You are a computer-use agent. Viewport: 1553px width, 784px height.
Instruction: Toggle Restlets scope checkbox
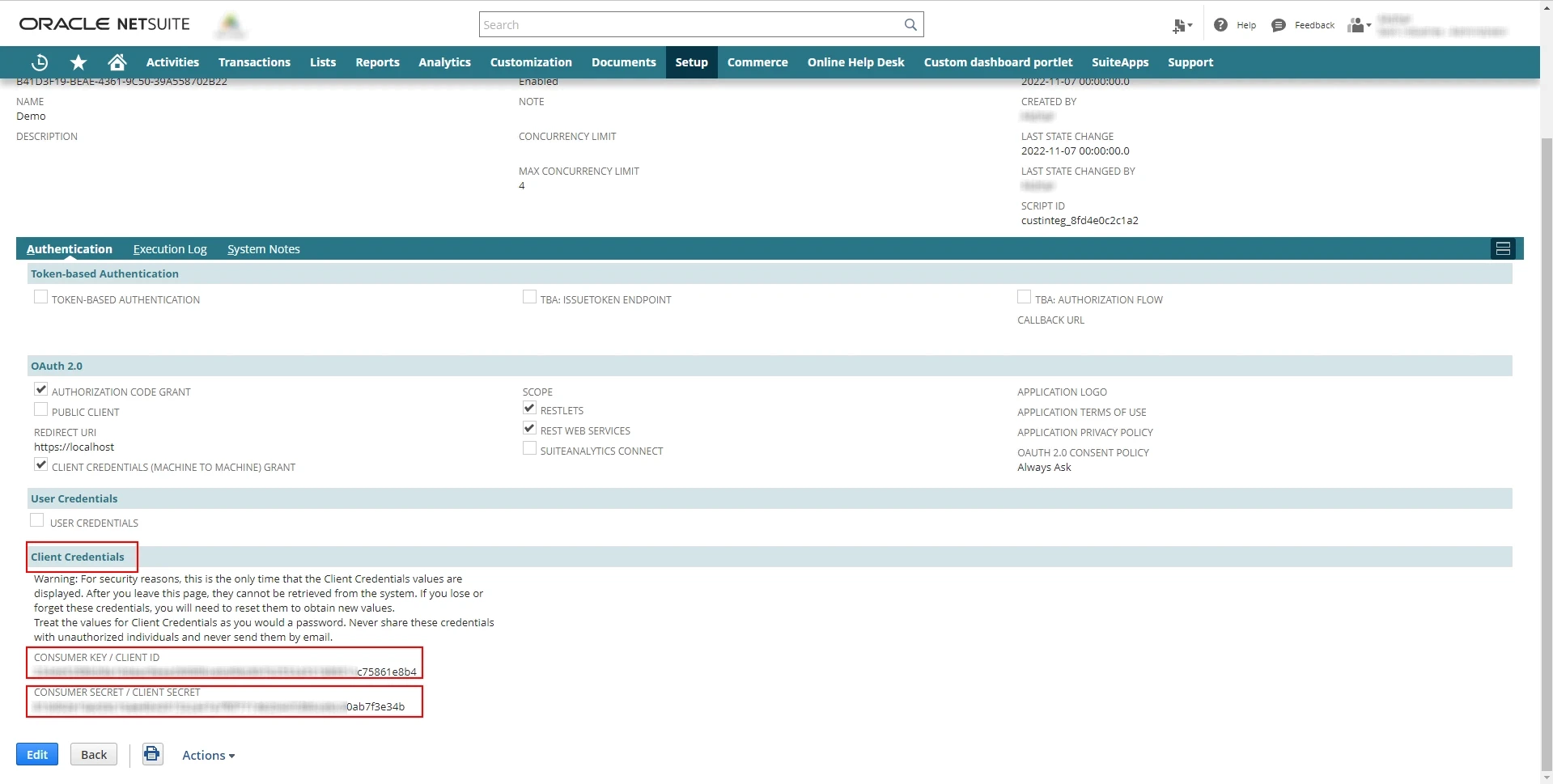529,408
